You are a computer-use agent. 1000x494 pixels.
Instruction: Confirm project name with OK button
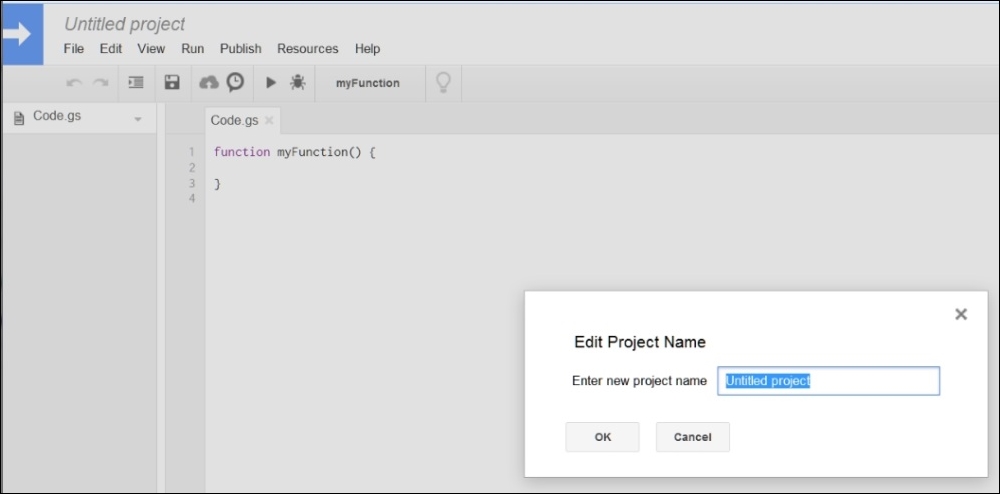click(602, 437)
